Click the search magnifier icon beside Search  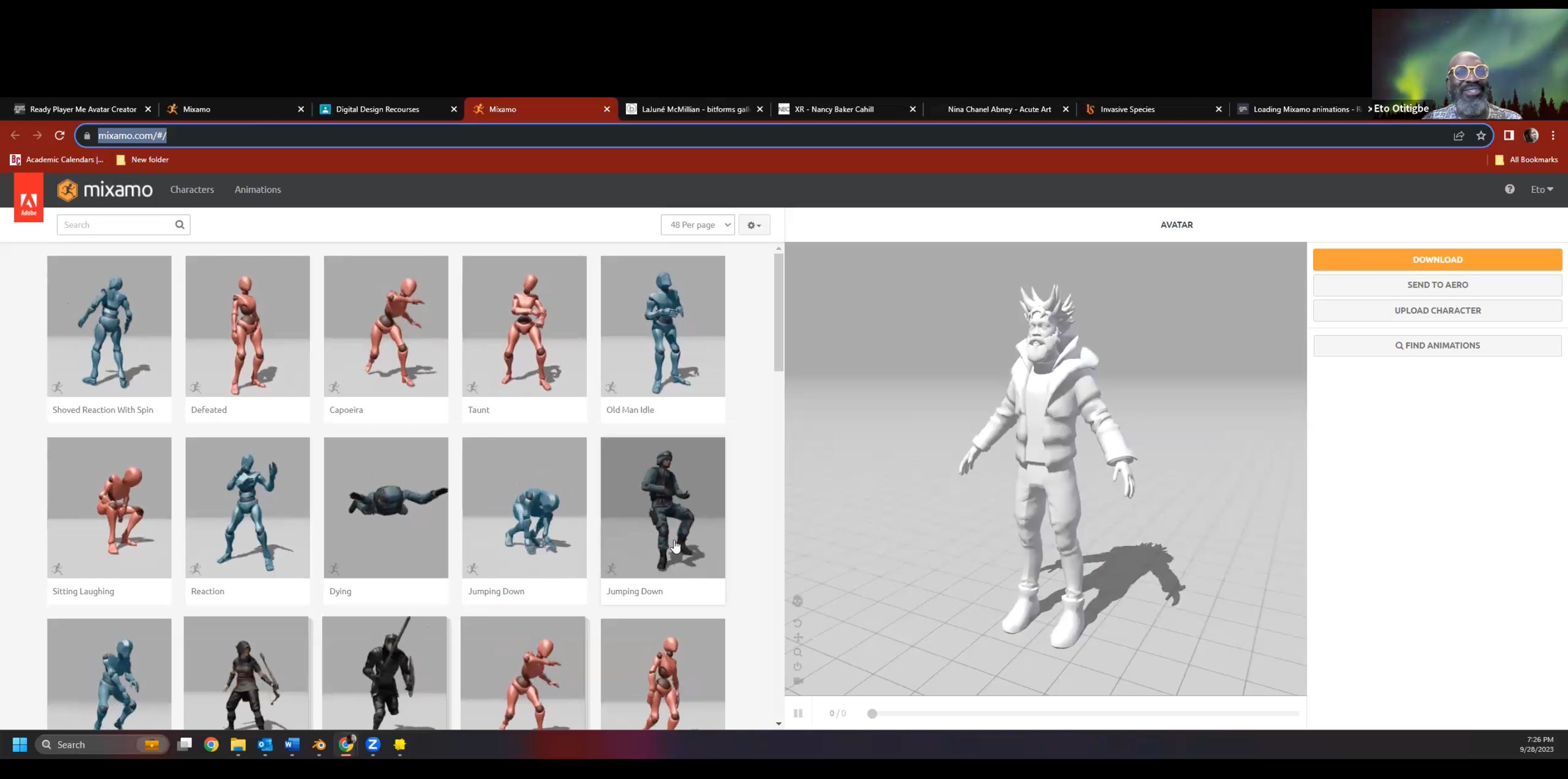[180, 225]
